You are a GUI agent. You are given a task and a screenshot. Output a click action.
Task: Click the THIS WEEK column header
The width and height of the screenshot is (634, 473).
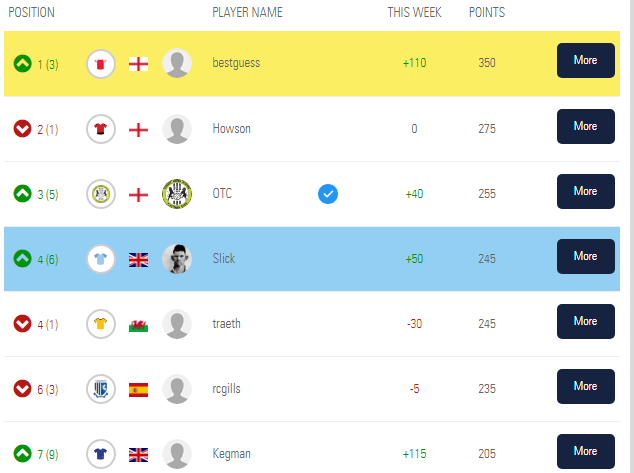[414, 13]
